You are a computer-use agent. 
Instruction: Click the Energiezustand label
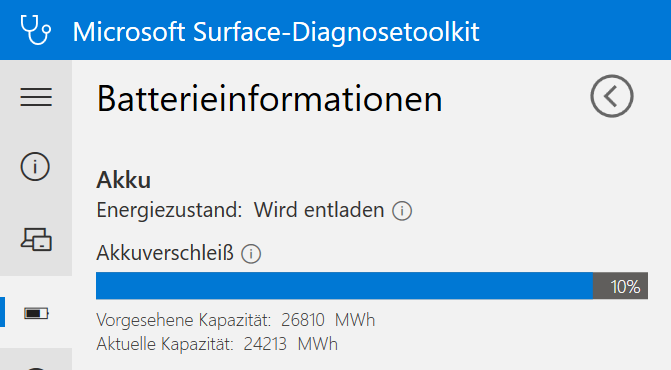[x=169, y=210]
